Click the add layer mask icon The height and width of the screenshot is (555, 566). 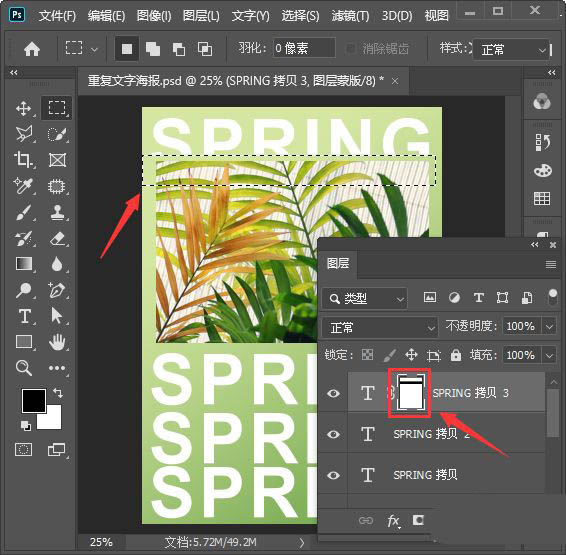[418, 520]
